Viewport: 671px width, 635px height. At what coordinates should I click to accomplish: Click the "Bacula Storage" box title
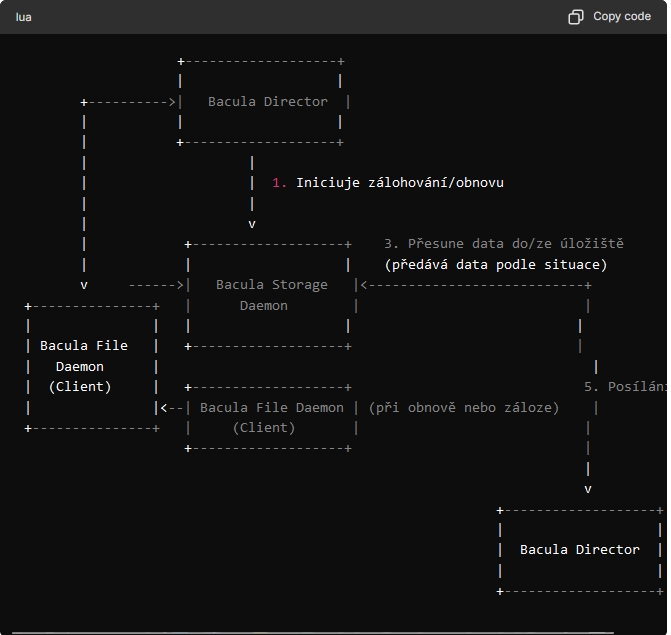click(271, 285)
